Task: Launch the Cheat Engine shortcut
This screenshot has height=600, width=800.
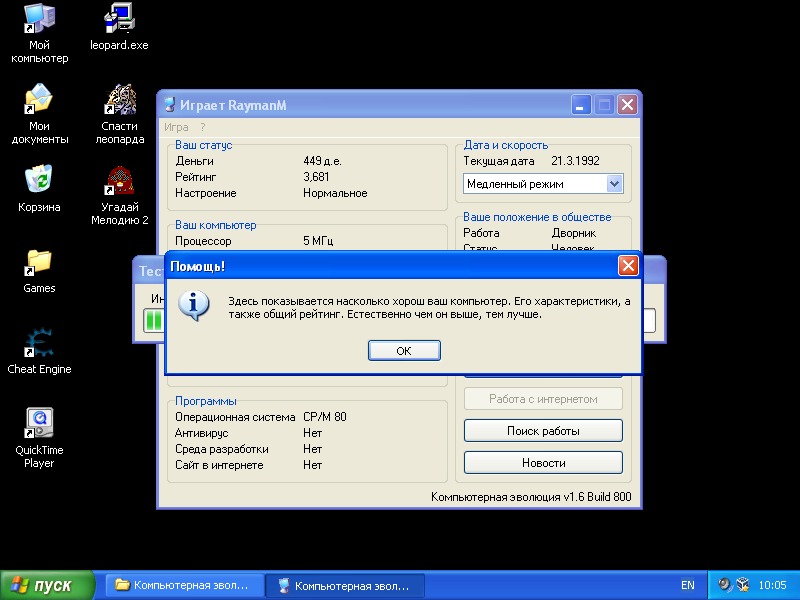Action: (39, 352)
